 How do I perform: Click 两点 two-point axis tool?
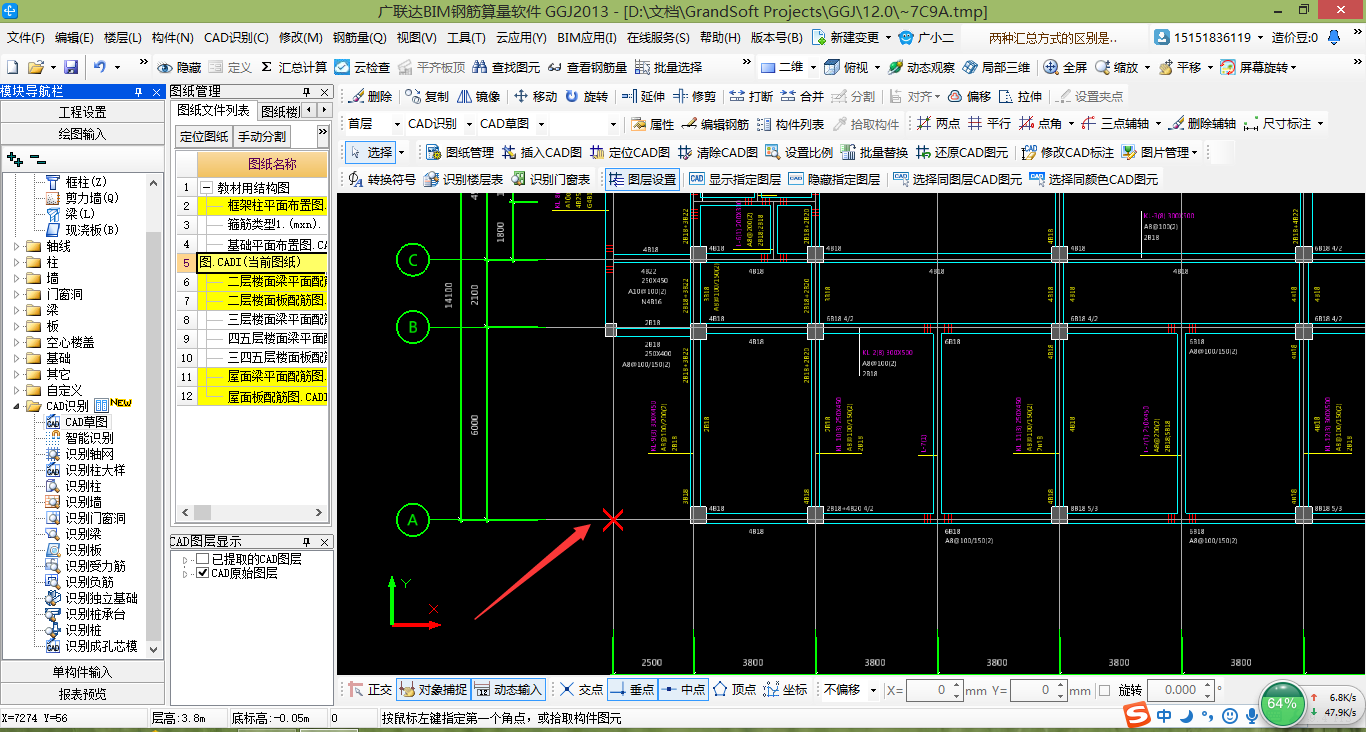point(937,124)
